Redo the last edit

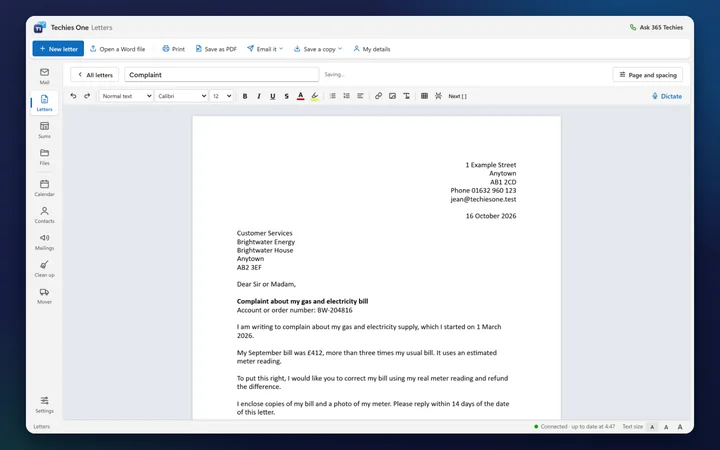coord(87,96)
